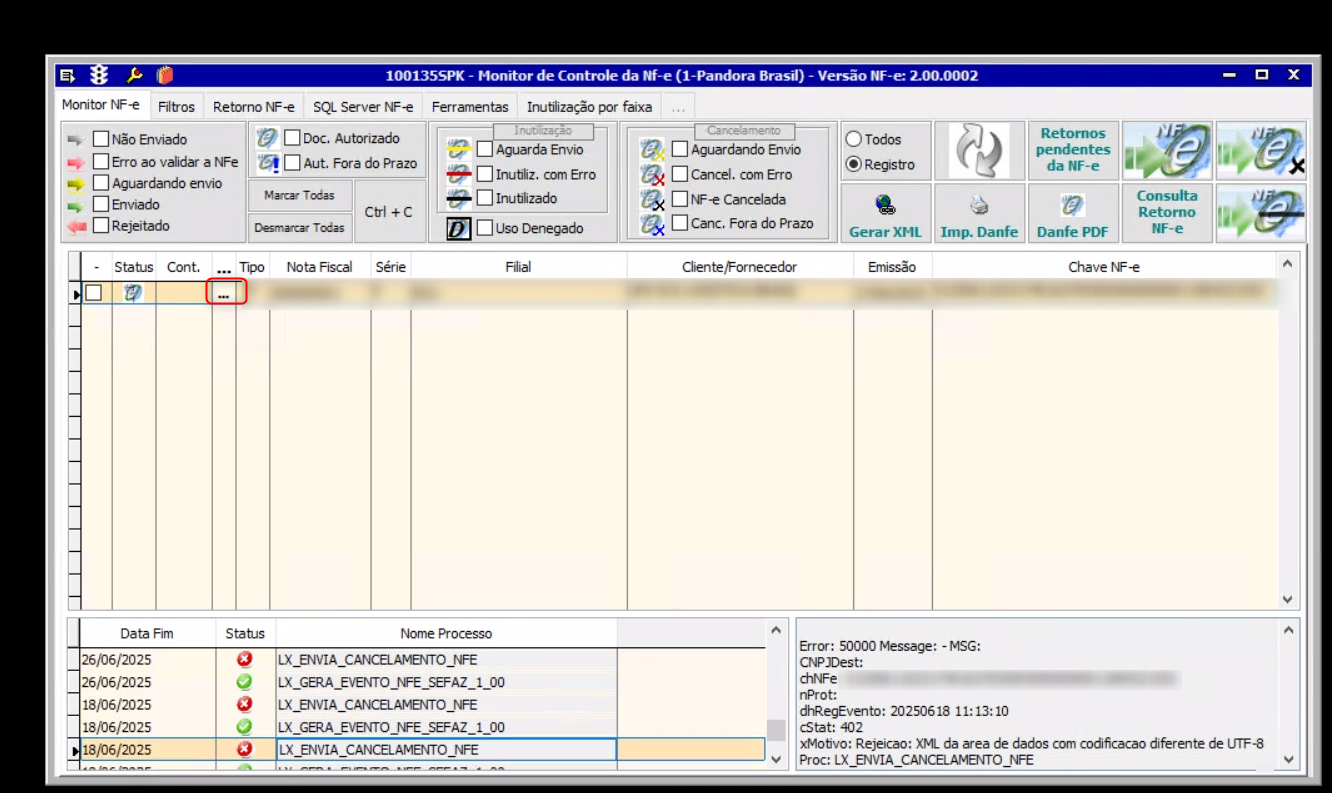
Task: Switch to the Filtros tab
Action: tap(176, 107)
